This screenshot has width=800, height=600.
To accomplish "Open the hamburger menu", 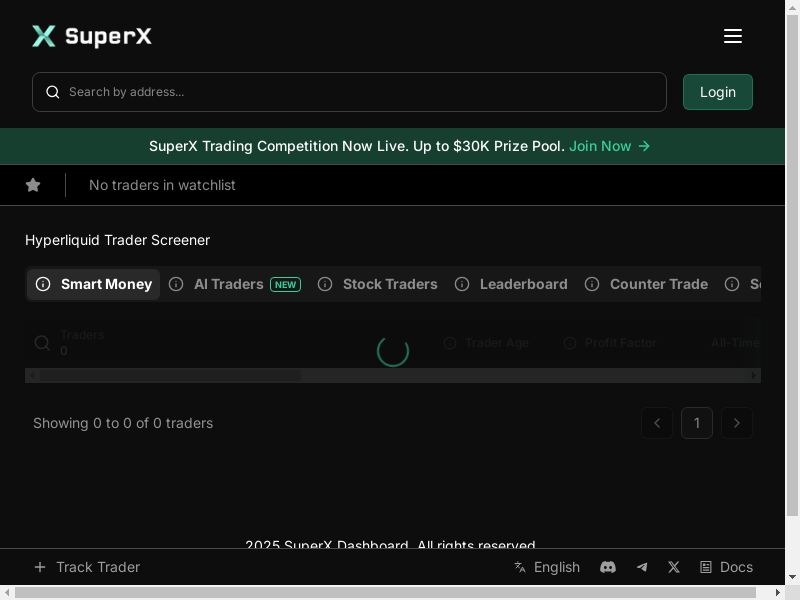I will point(732,36).
